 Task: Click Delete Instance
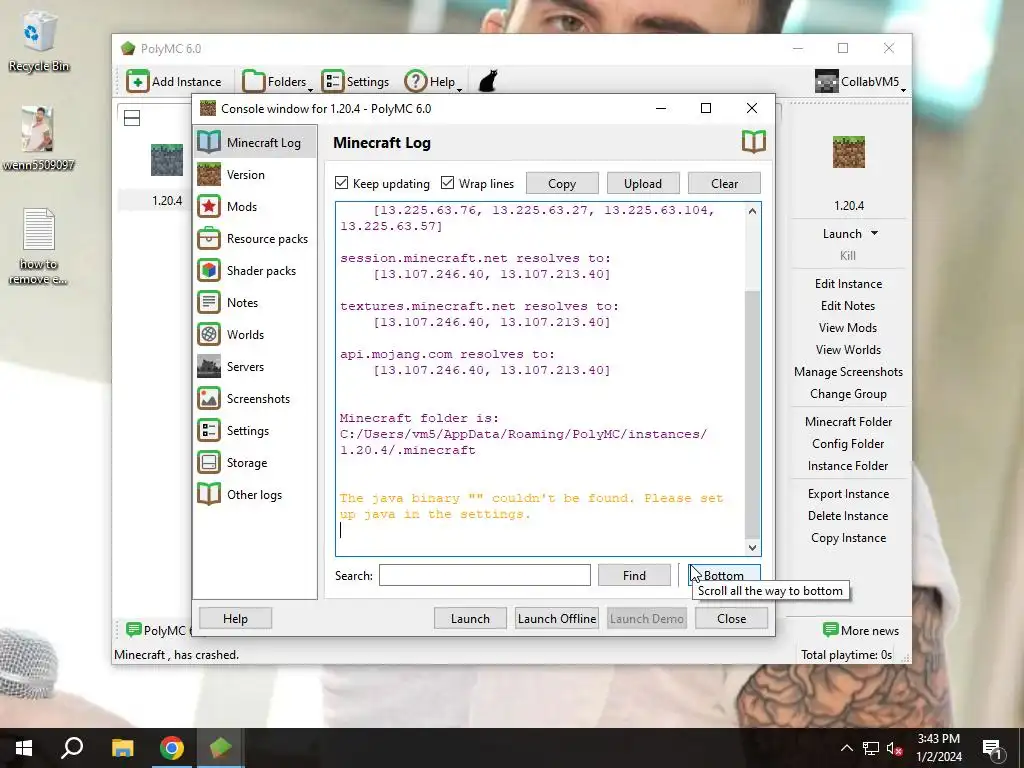[848, 516]
